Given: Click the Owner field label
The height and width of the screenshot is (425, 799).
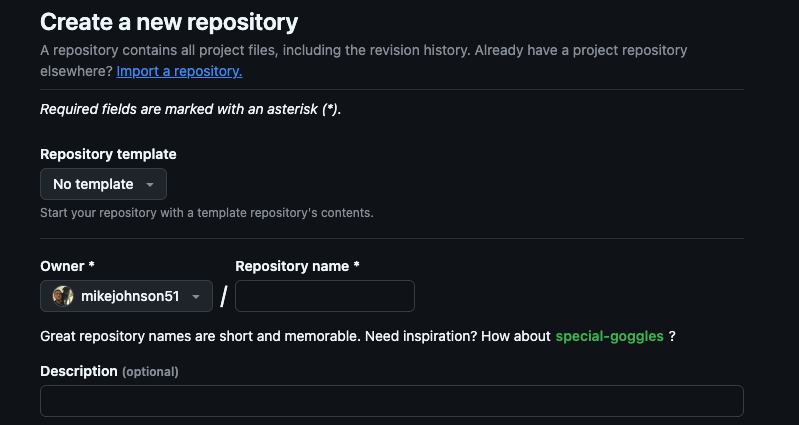Looking at the screenshot, I should [67, 266].
